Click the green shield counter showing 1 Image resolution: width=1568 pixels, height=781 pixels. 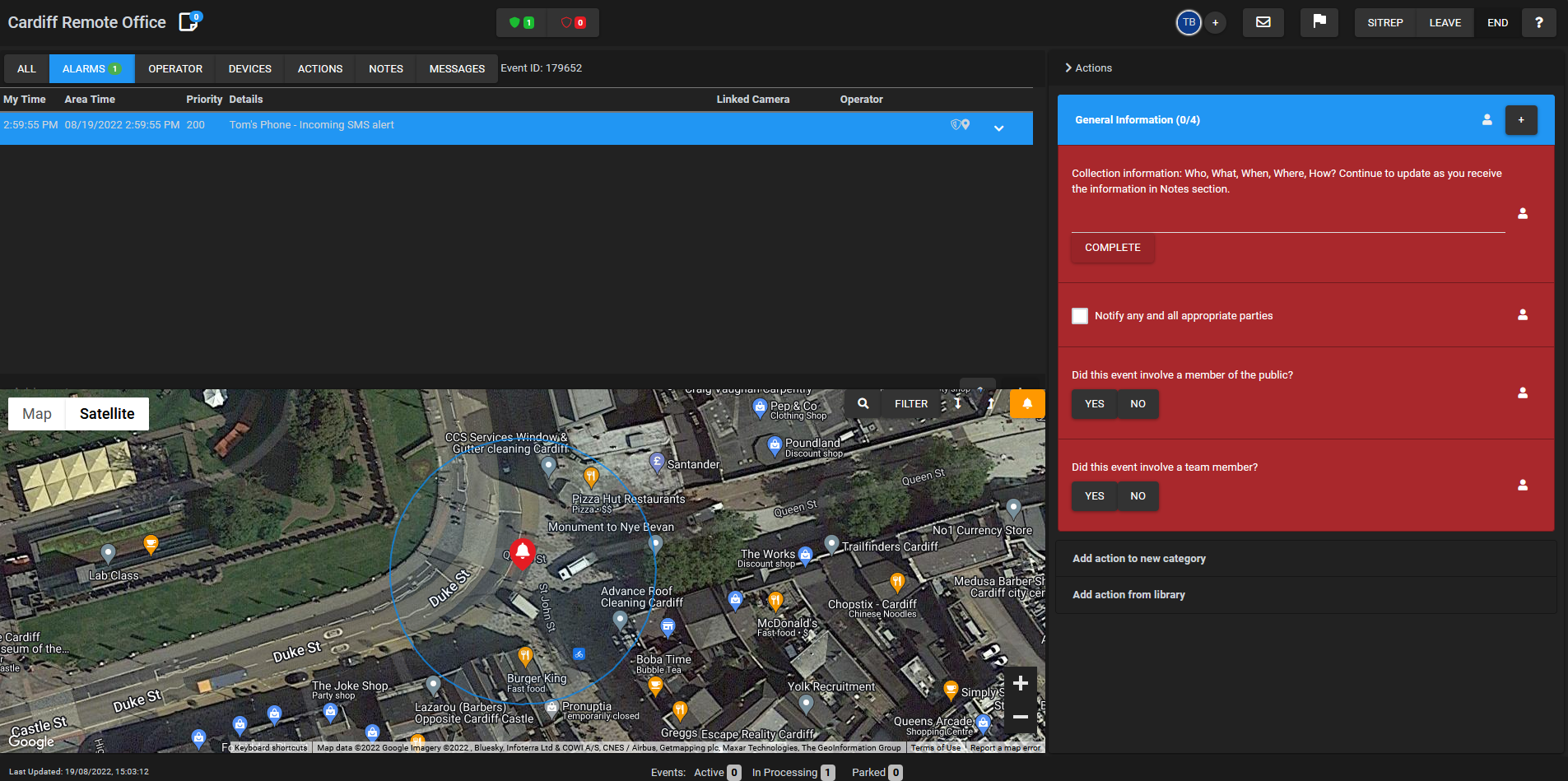[x=522, y=22]
